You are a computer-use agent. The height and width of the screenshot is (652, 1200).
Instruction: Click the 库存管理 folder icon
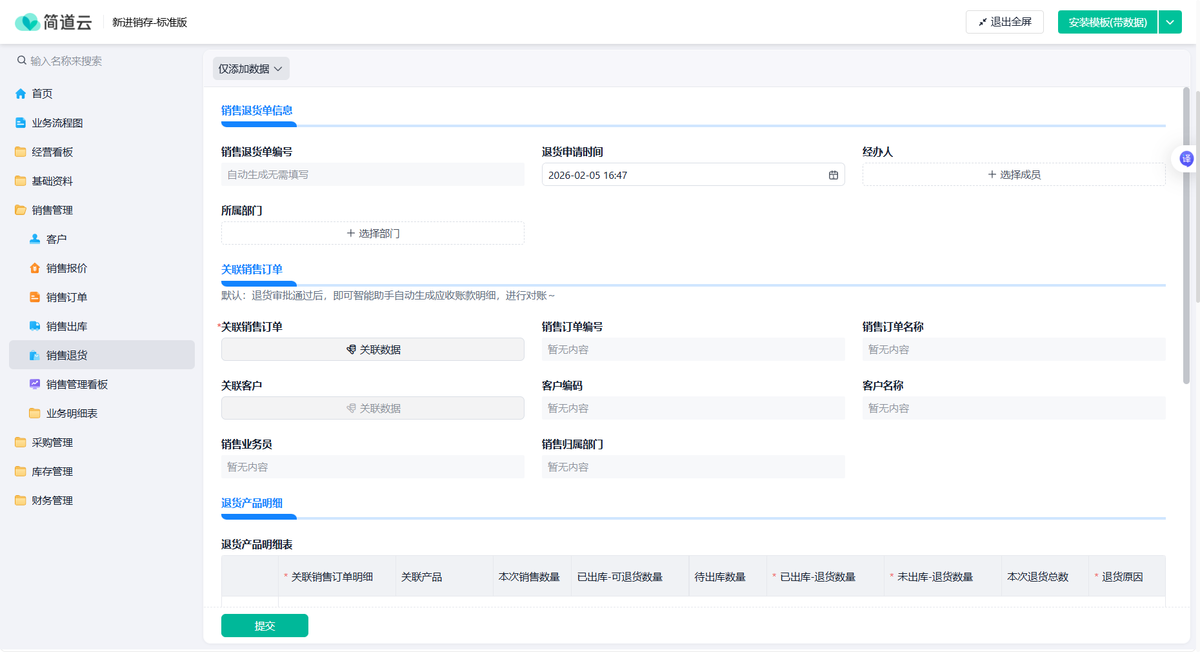click(x=21, y=471)
